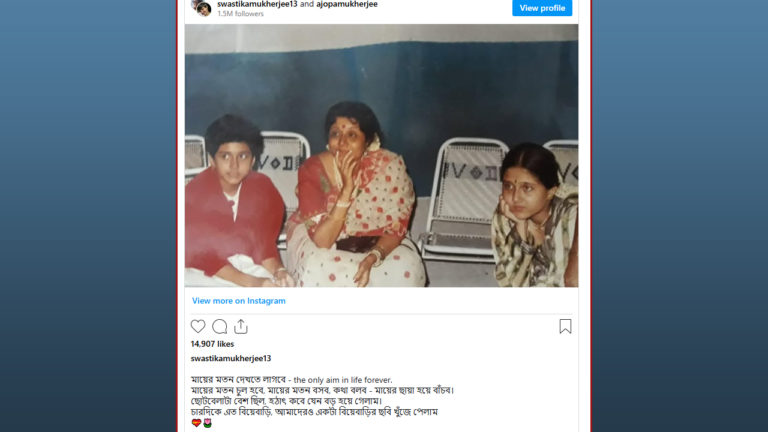The width and height of the screenshot is (768, 432).
Task: Click the heart emoji in caption
Action: [x=196, y=423]
